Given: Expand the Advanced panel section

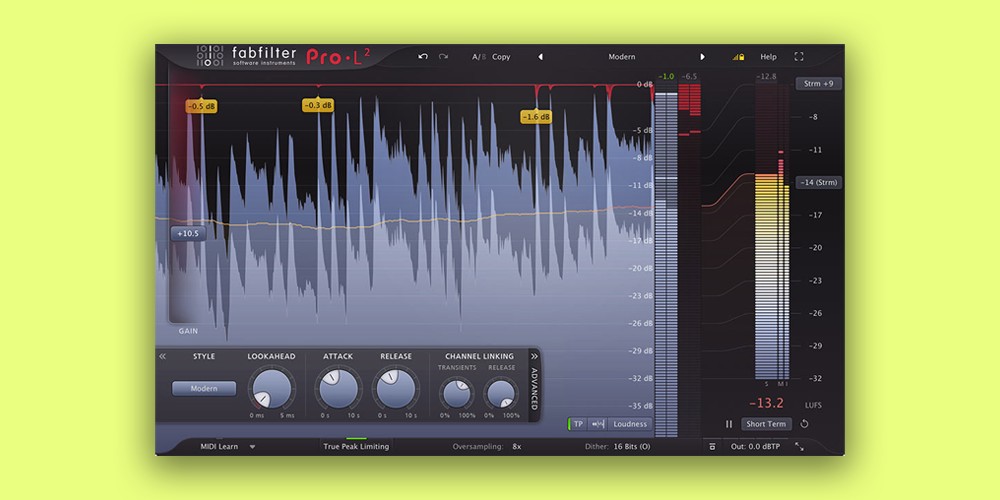Looking at the screenshot, I should coord(534,355).
